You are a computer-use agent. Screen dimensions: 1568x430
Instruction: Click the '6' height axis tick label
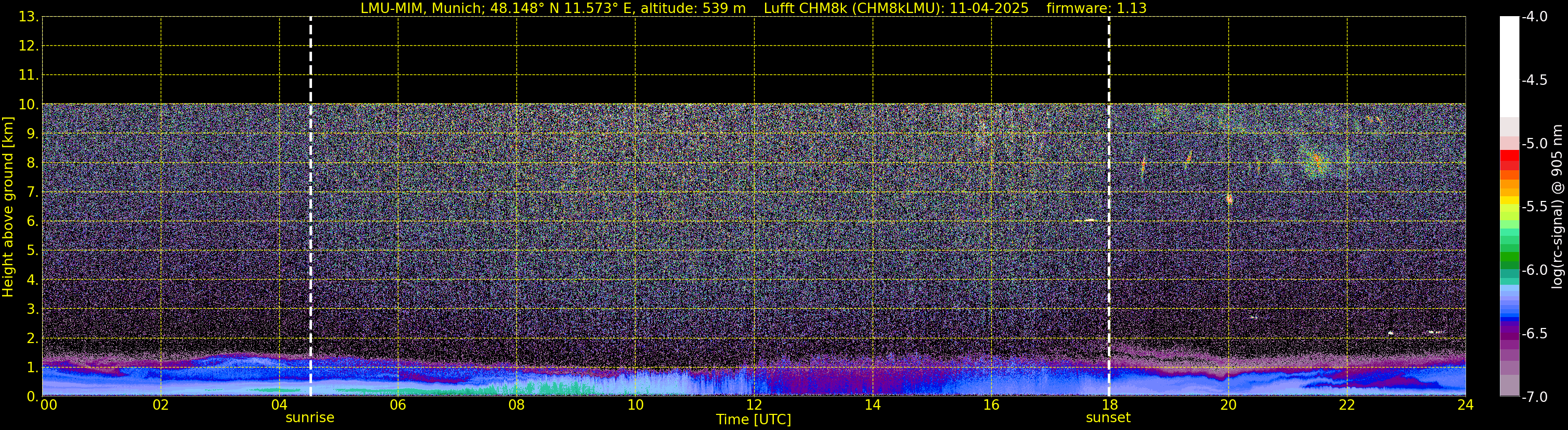tap(32, 222)
